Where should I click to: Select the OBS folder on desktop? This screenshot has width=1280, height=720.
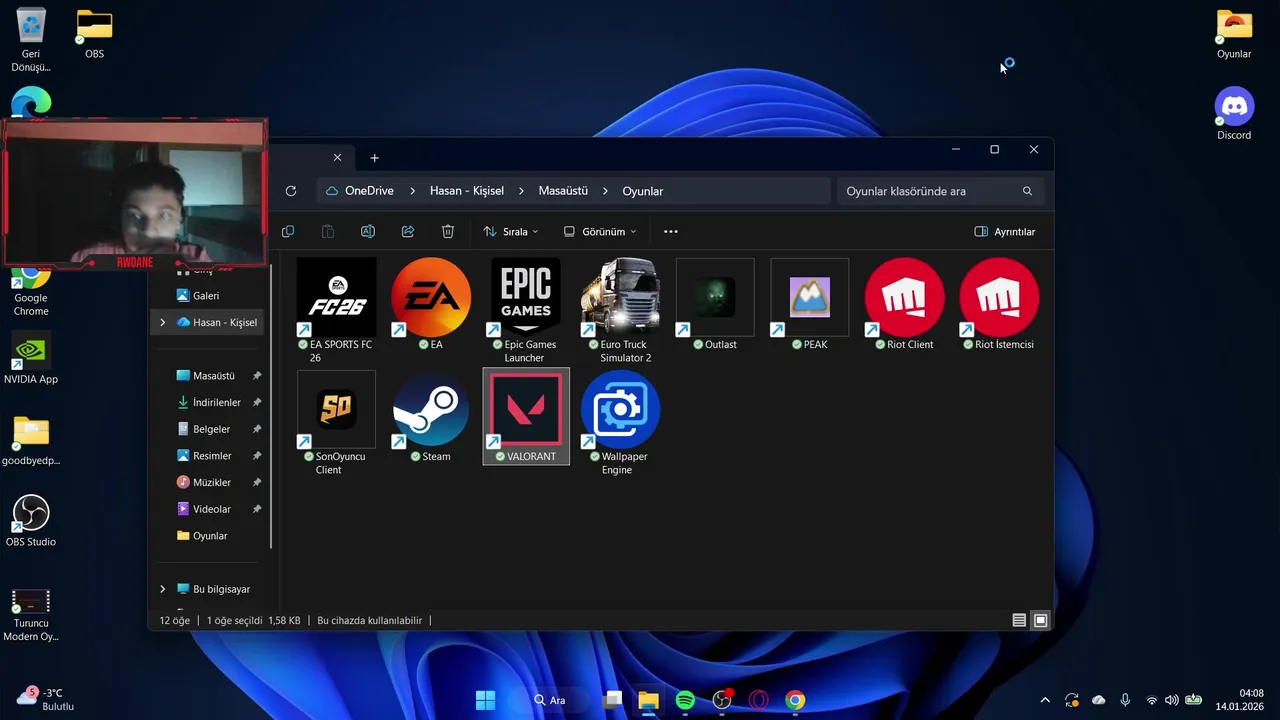[x=94, y=33]
